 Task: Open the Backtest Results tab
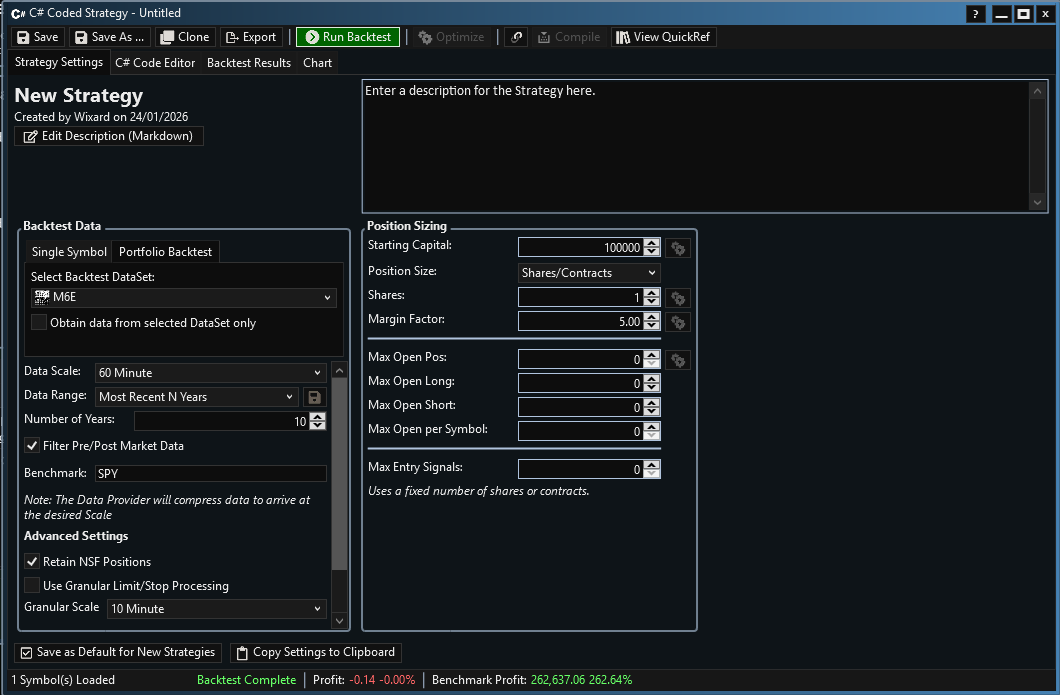[x=249, y=63]
